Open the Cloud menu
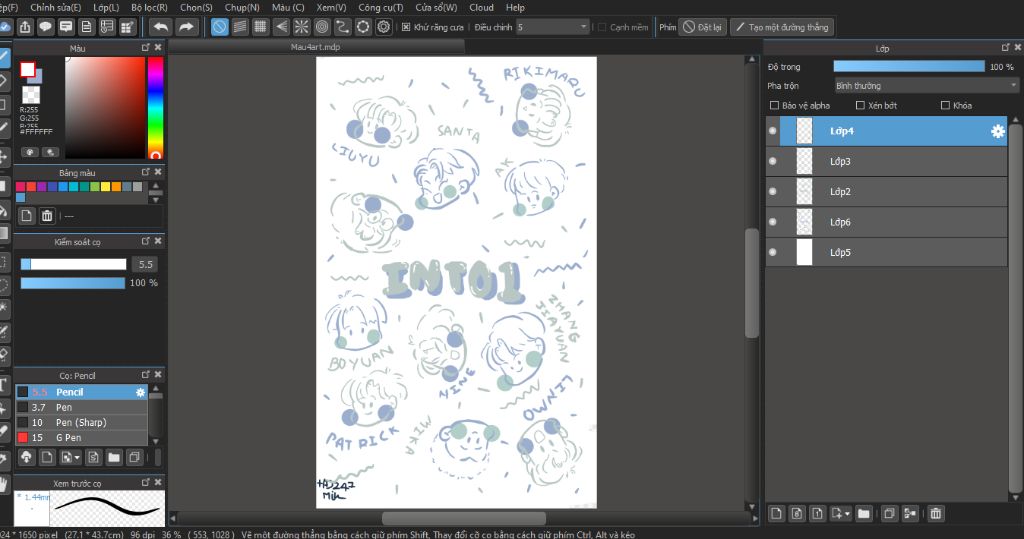The image size is (1024, 539). [481, 7]
